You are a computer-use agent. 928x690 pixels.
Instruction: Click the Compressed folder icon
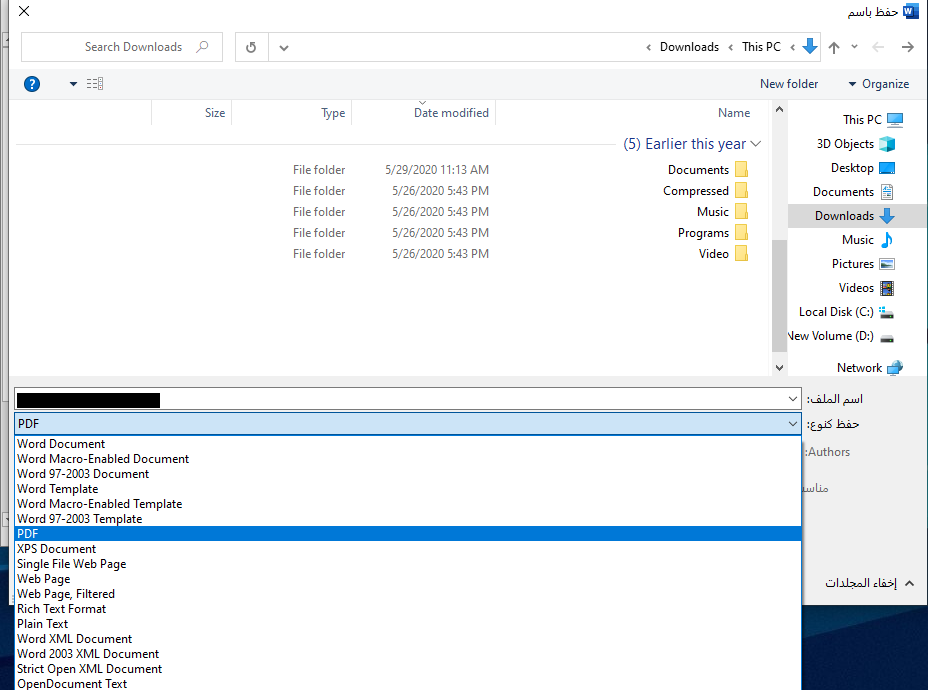pyautogui.click(x=741, y=191)
